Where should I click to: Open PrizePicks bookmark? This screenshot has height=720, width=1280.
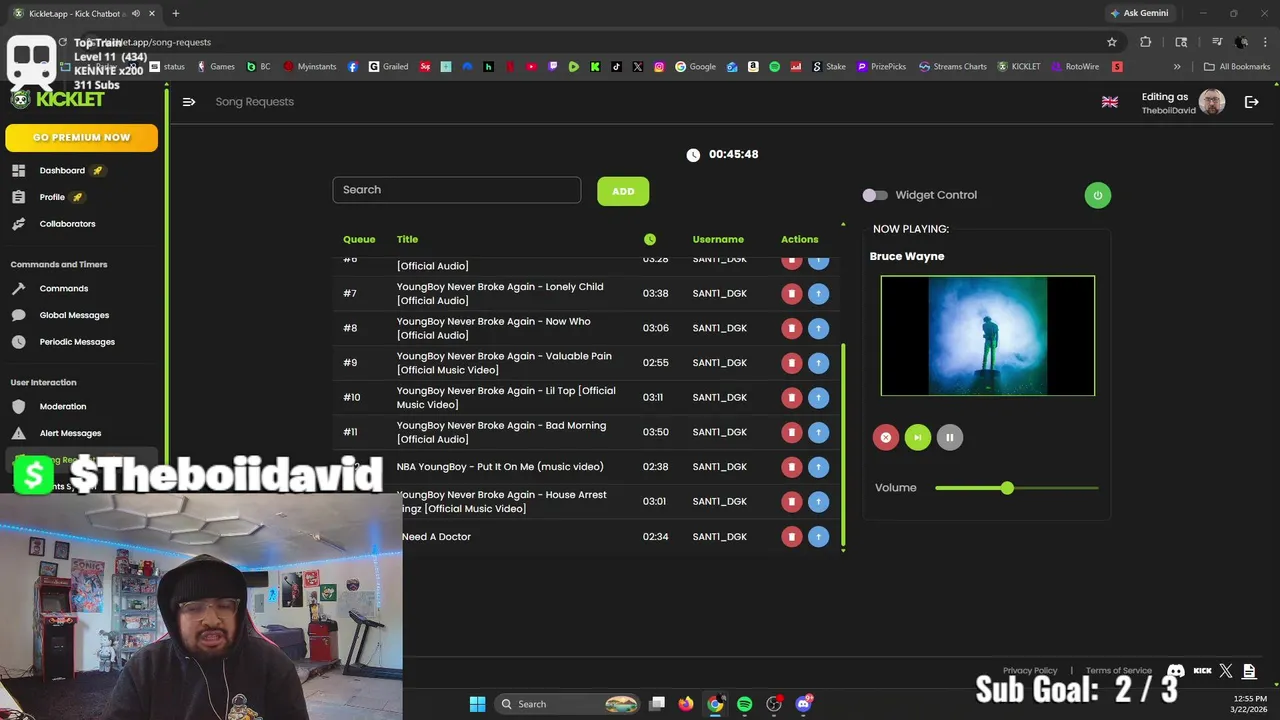click(881, 67)
